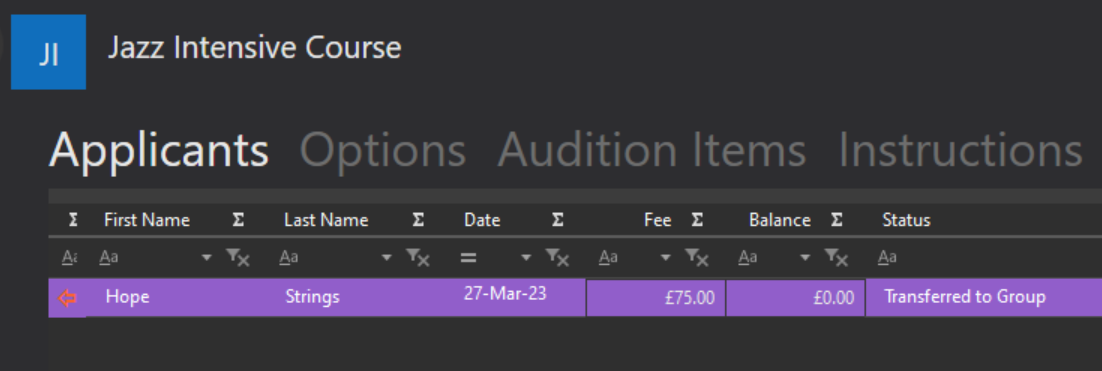Click the sigma icon beside Status header

[836, 220]
